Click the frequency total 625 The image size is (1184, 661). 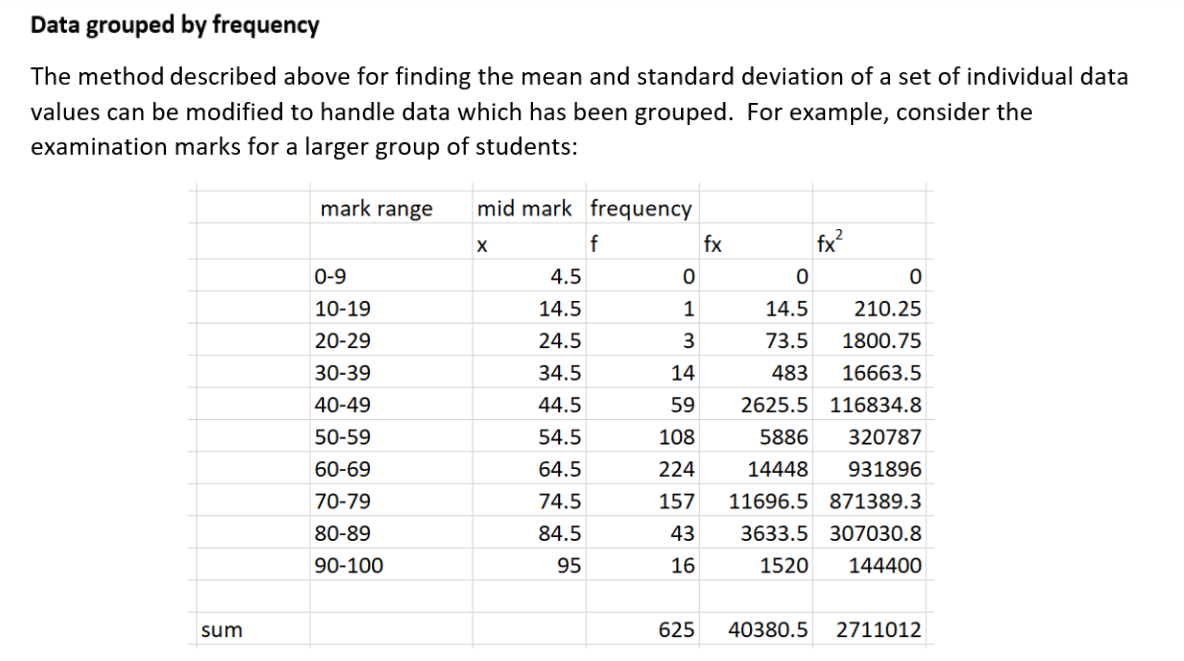[x=677, y=630]
